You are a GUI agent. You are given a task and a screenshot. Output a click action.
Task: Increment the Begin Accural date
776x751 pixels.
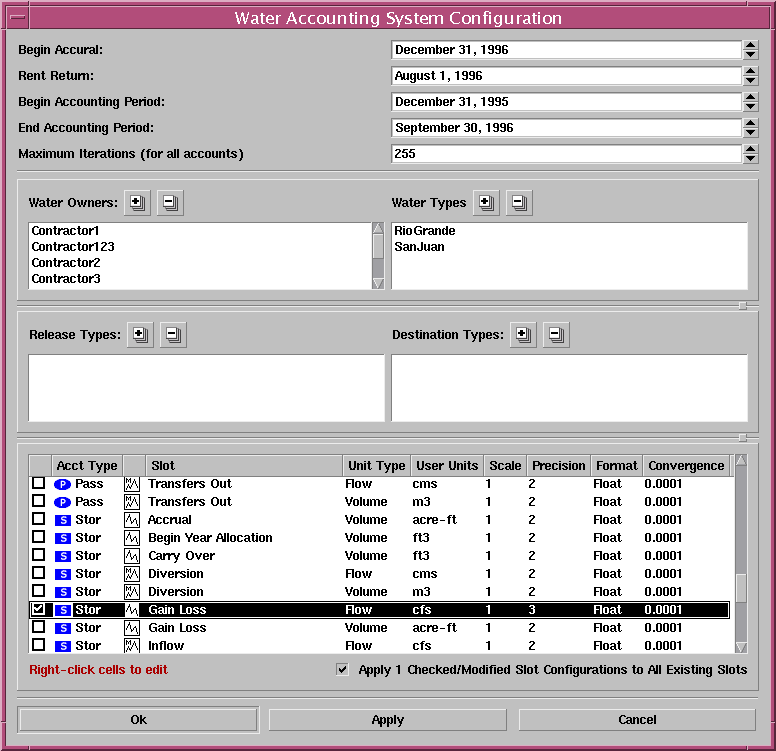click(750, 45)
